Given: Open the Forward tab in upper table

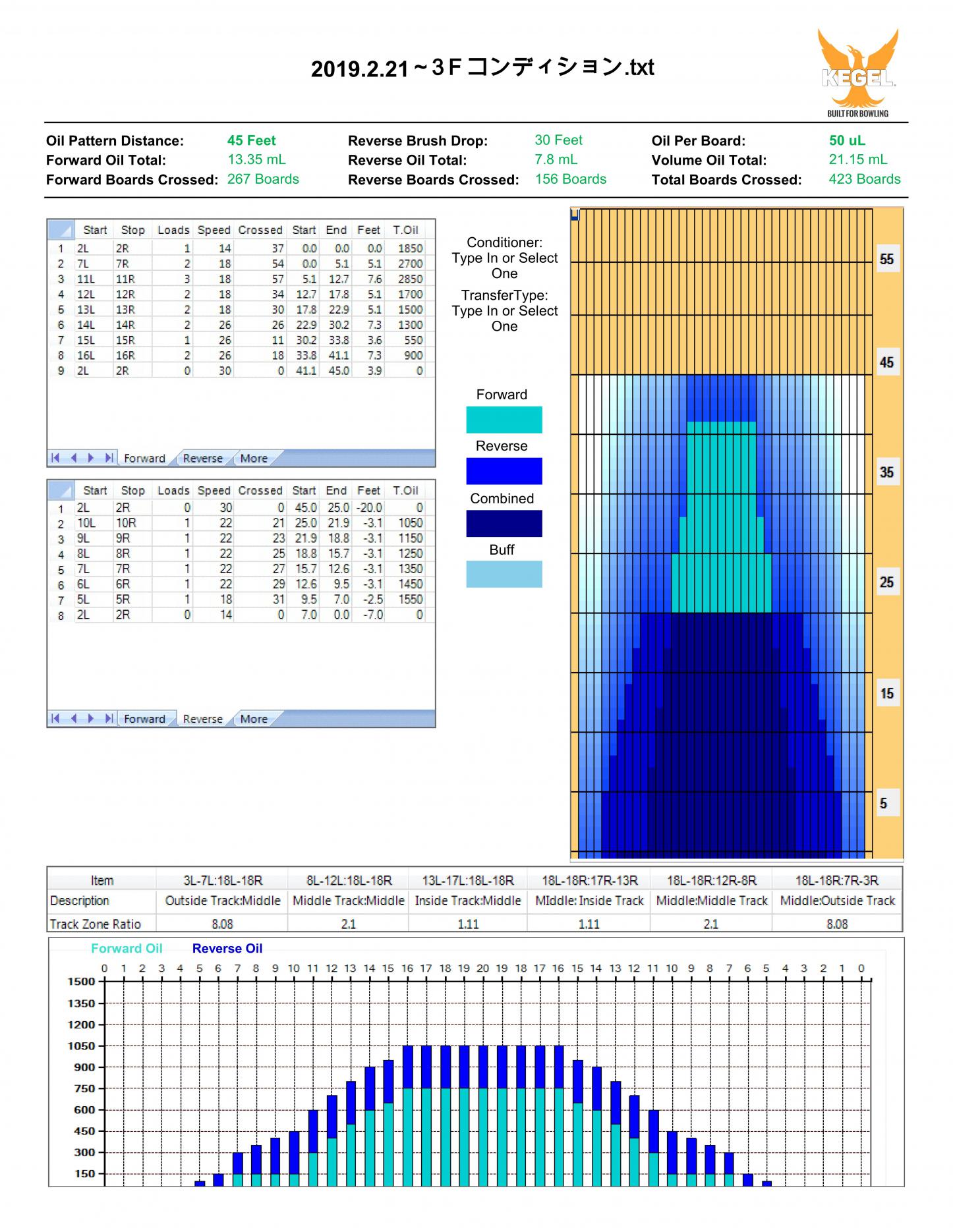Looking at the screenshot, I should click(144, 459).
